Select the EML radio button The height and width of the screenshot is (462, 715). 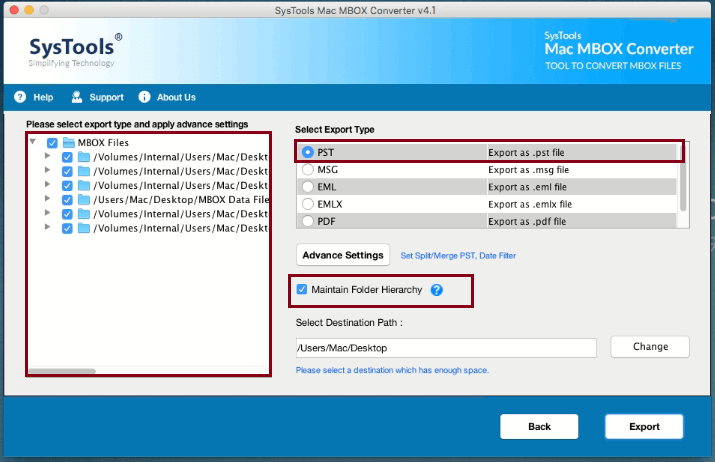coord(308,187)
